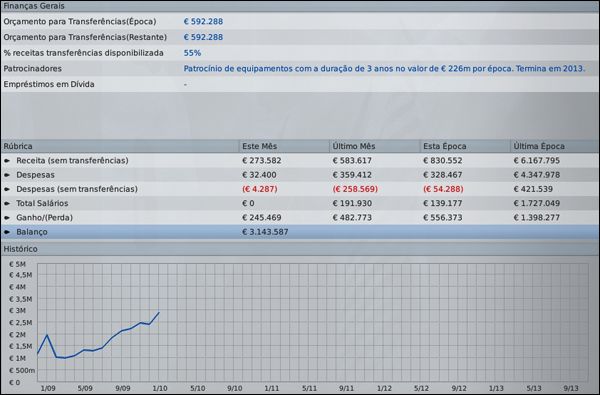This screenshot has height=395, width=600.
Task: Click the Última Época column header
Action: coord(555,146)
